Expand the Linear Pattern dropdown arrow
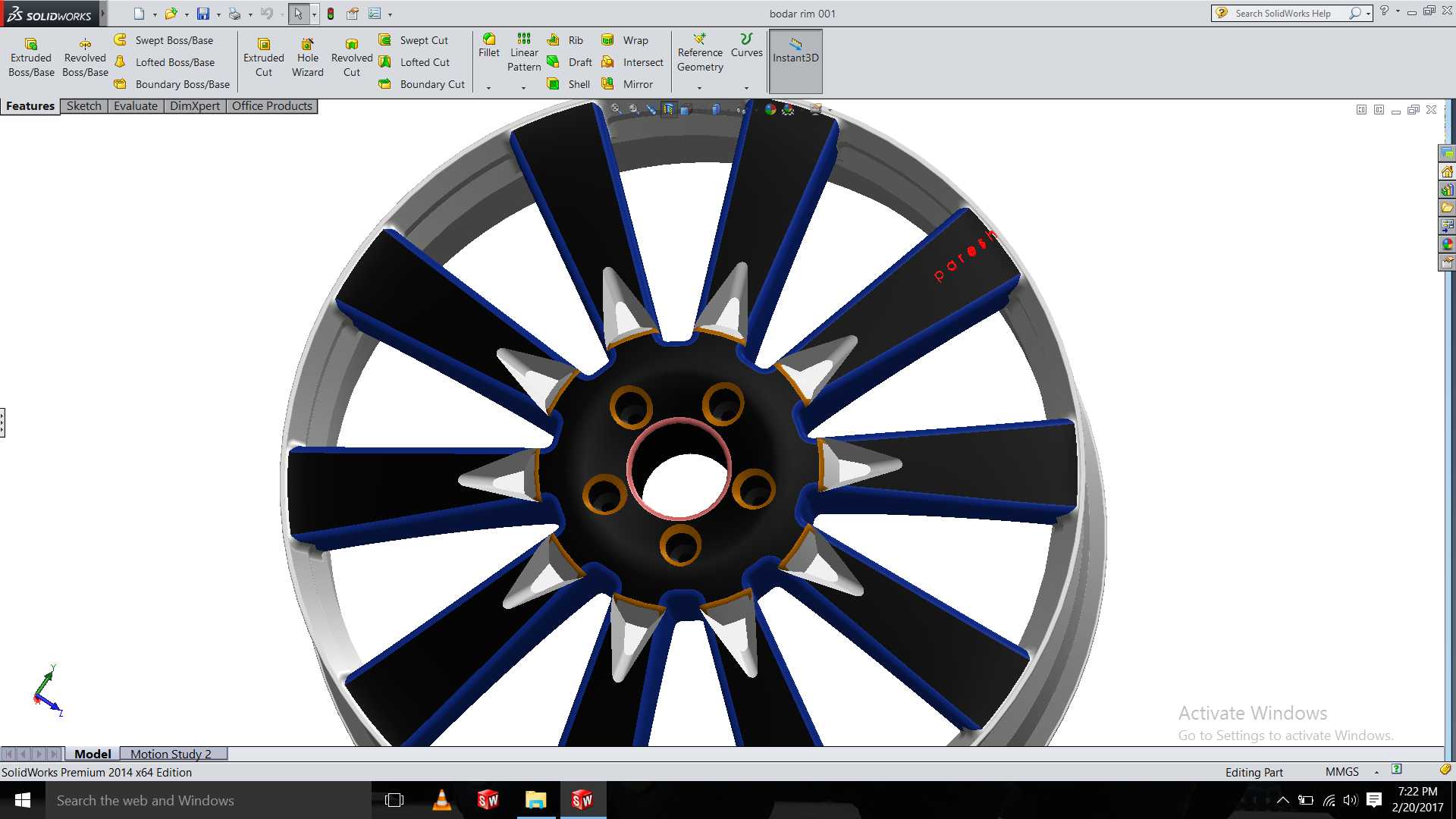 click(x=524, y=88)
